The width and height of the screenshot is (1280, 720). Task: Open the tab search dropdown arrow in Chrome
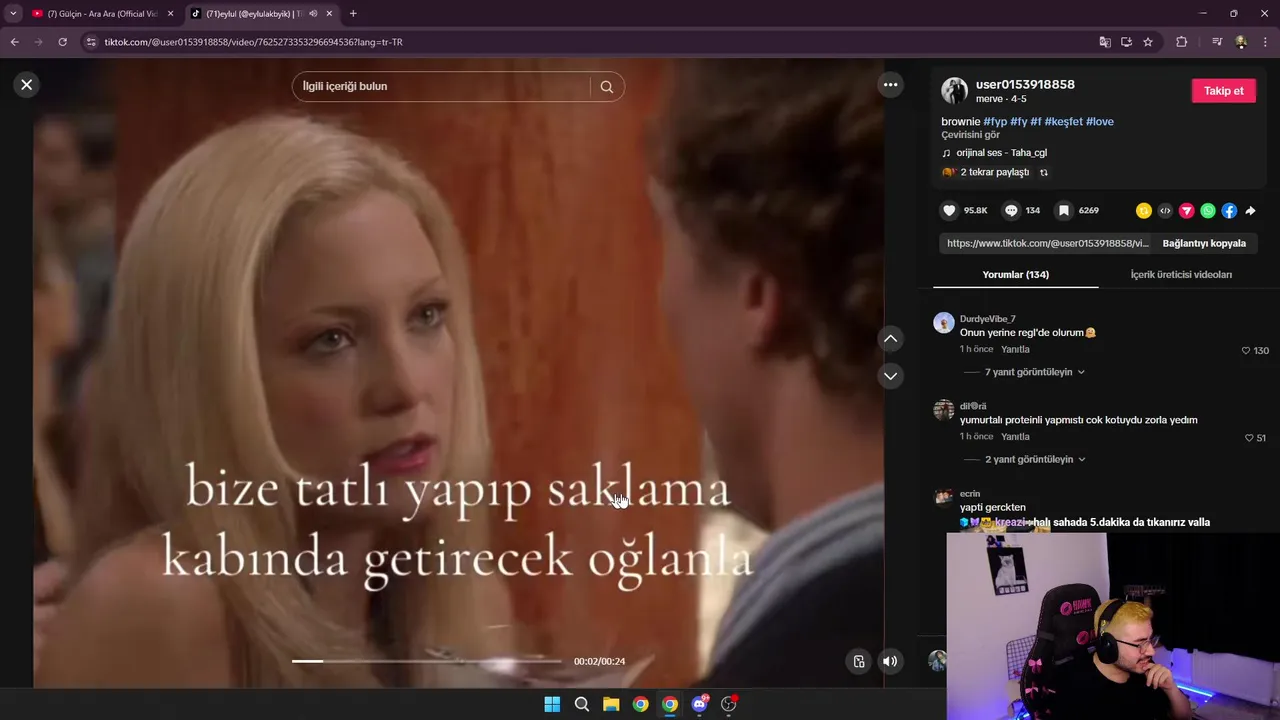[13, 14]
